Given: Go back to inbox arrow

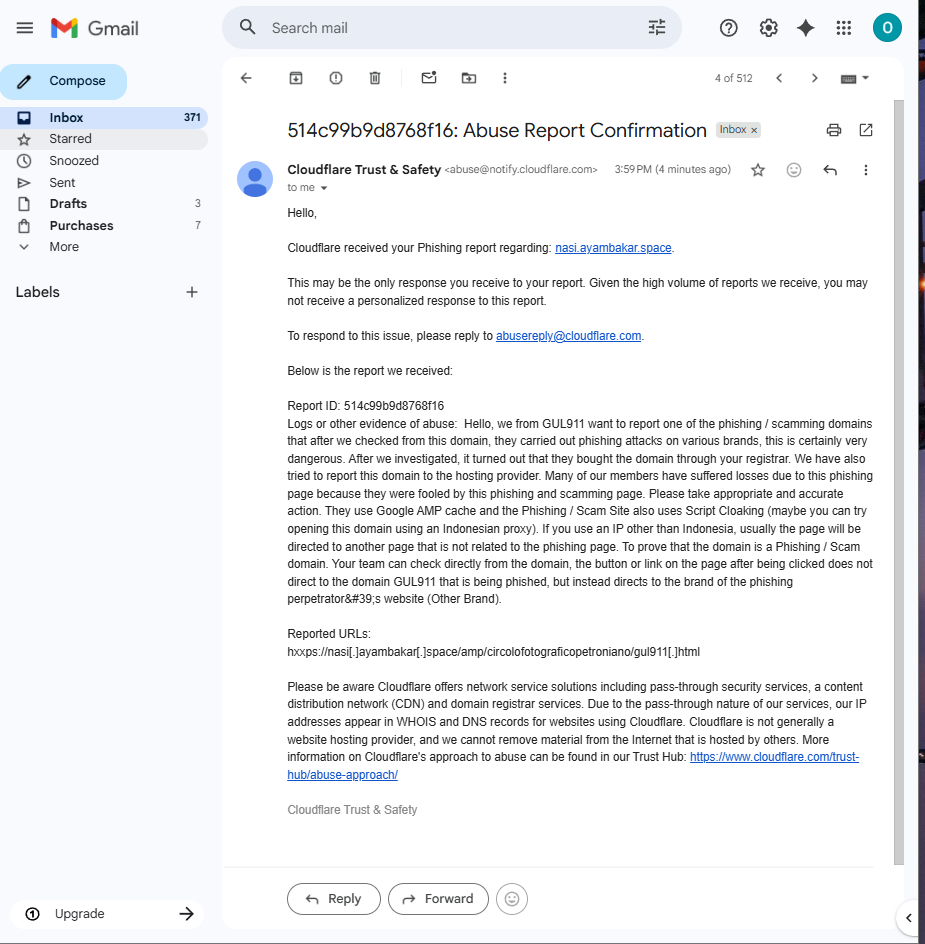Looking at the screenshot, I should 246,78.
